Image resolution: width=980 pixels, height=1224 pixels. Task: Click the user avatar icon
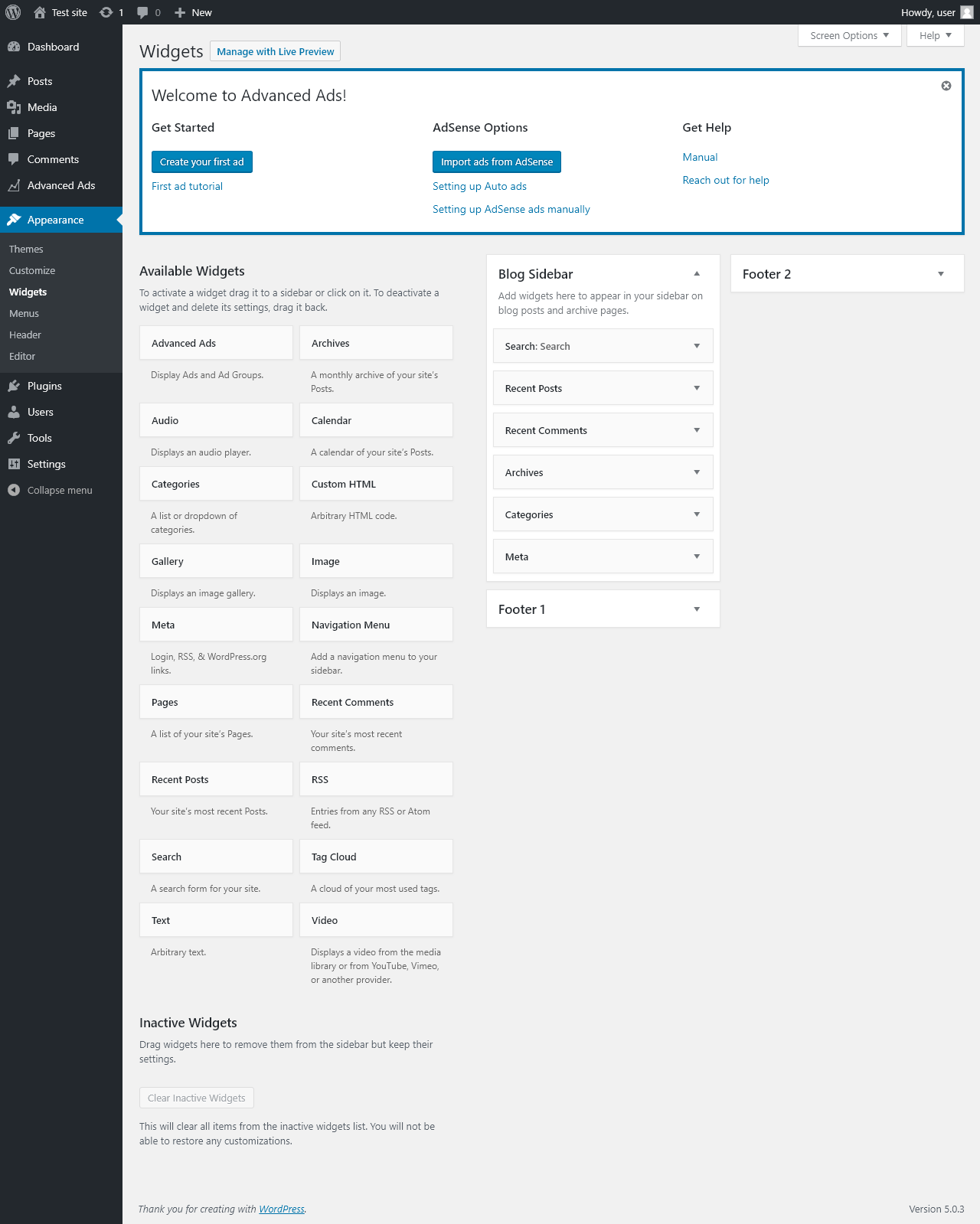point(967,12)
